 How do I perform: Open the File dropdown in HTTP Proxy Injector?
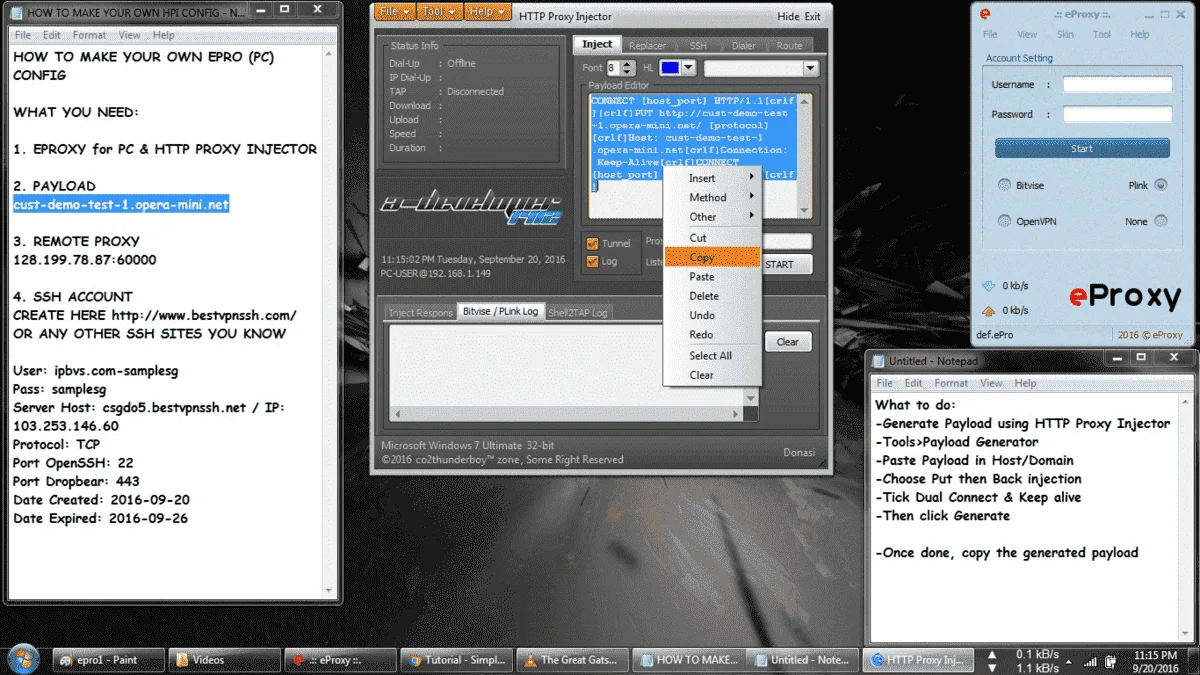coord(395,13)
